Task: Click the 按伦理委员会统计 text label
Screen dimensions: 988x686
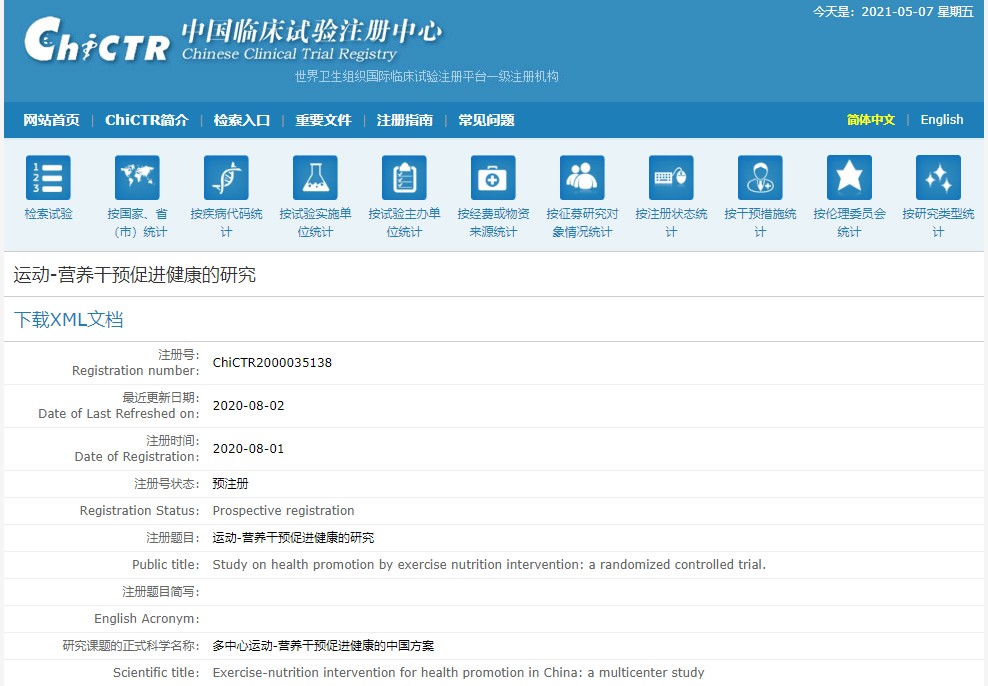Action: pyautogui.click(x=849, y=222)
